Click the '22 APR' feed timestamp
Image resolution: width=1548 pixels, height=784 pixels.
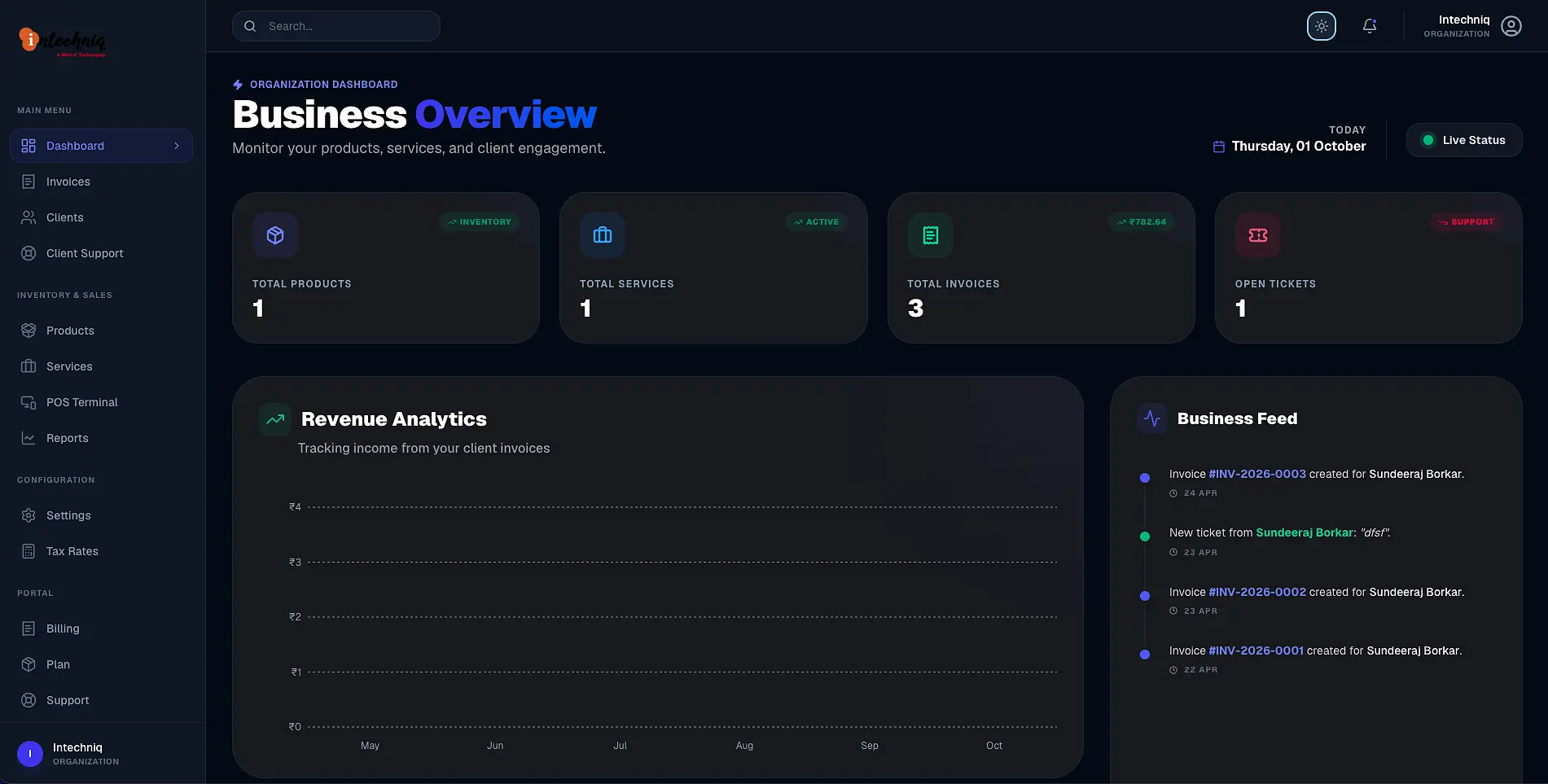coord(1200,670)
